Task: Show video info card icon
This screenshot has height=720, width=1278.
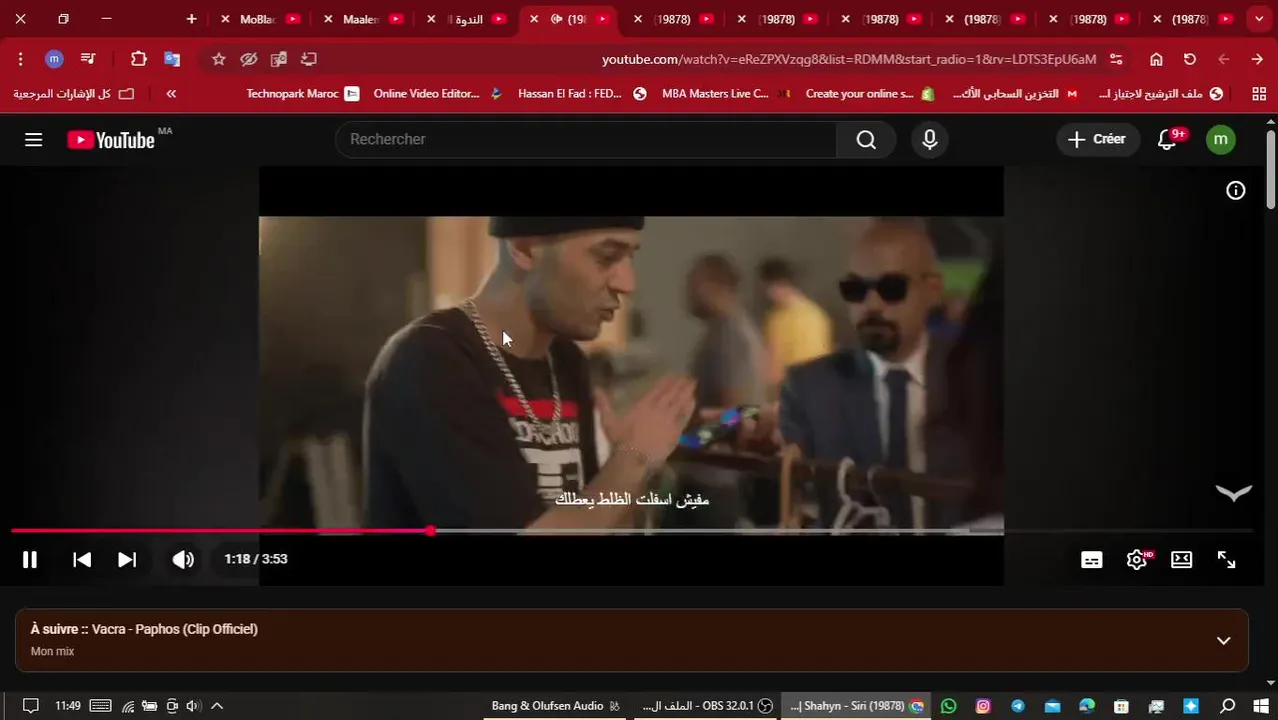Action: coord(1236,190)
